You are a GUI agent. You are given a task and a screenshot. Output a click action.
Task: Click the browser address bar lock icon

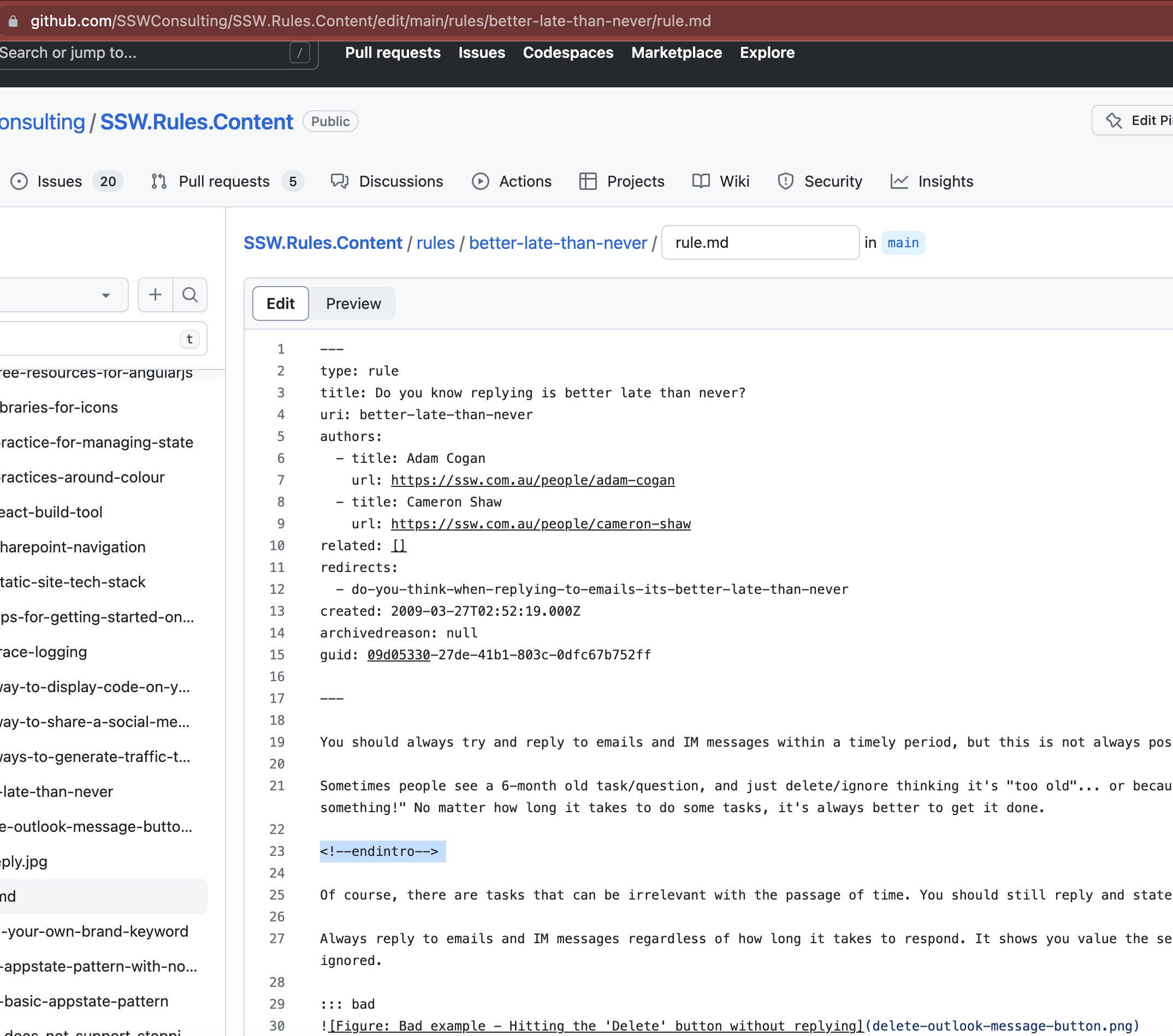click(13, 21)
